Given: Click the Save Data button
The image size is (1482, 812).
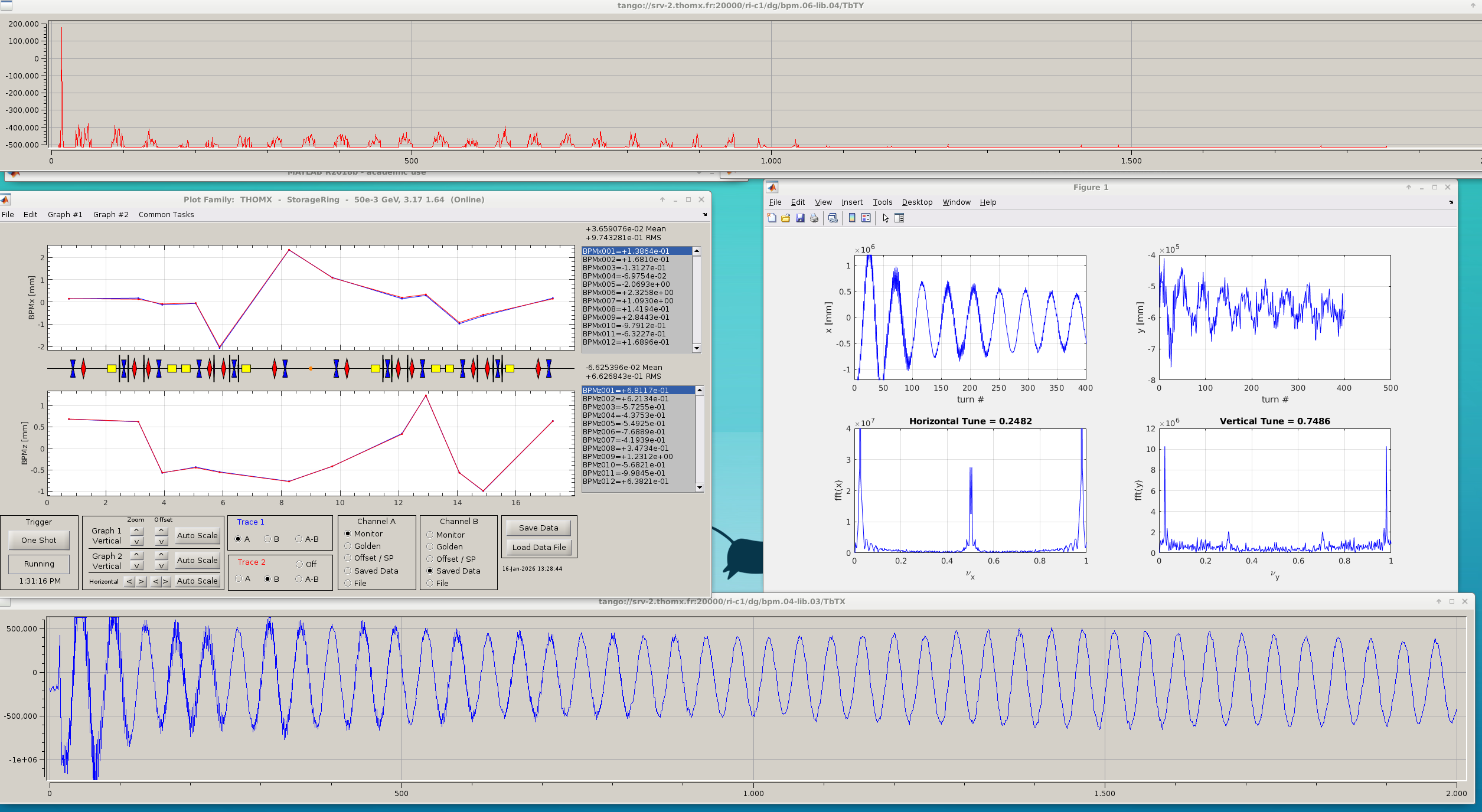Looking at the screenshot, I should [x=538, y=528].
